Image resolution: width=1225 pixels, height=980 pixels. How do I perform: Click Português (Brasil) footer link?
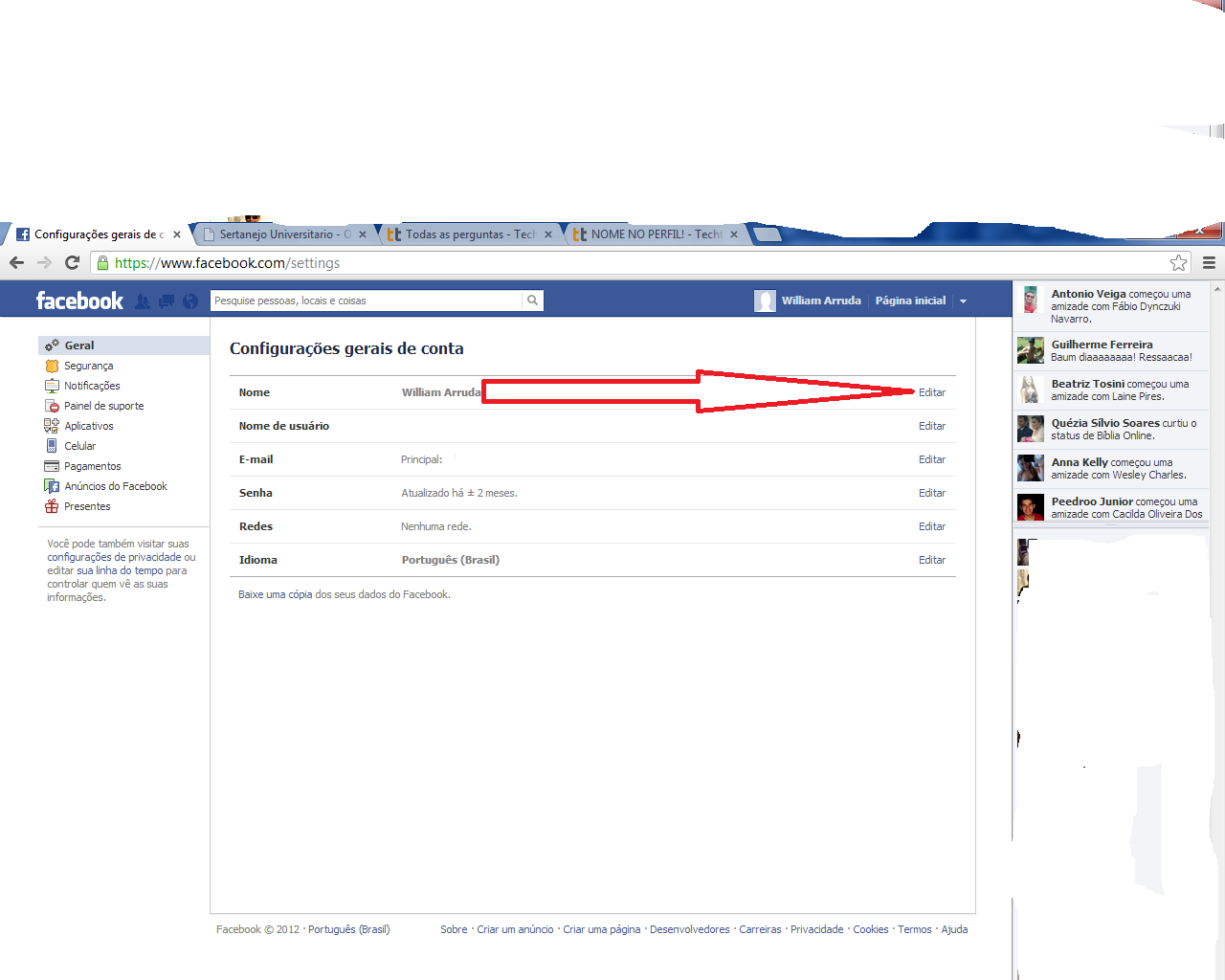tap(349, 929)
